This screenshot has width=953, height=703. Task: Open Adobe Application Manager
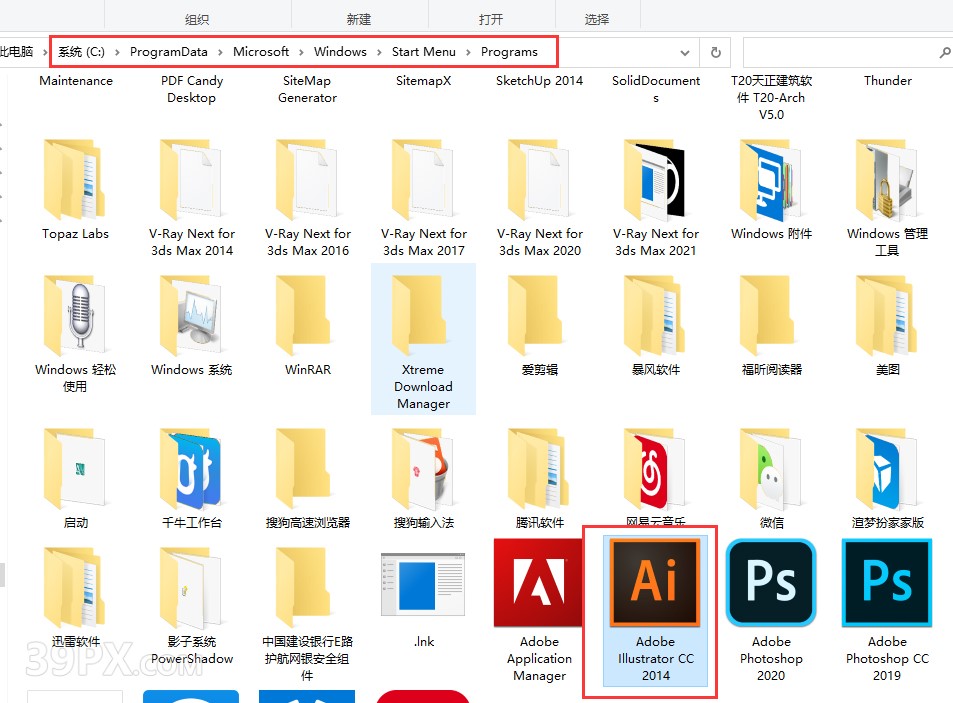click(539, 583)
